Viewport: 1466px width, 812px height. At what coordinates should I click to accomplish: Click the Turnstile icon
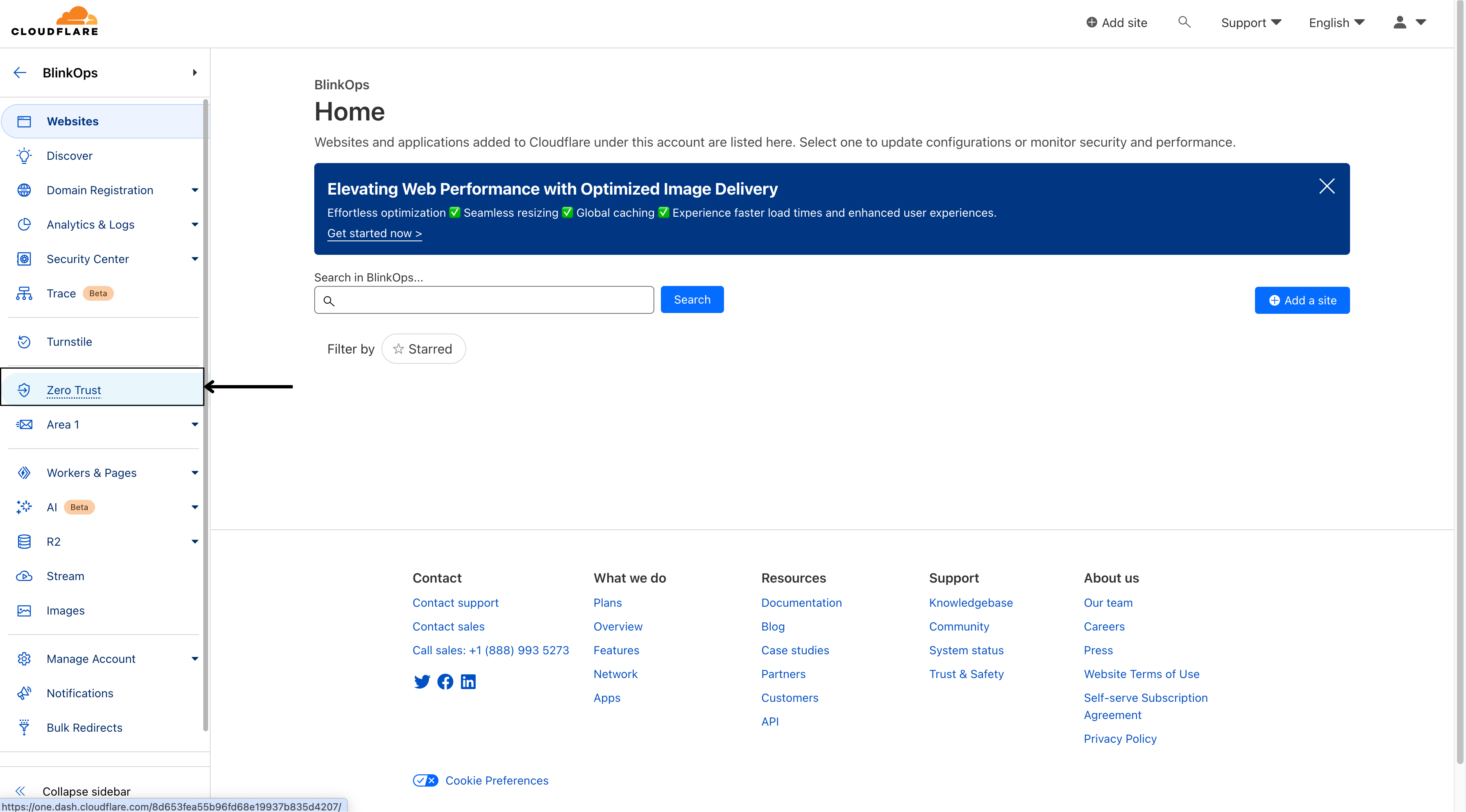click(x=24, y=341)
